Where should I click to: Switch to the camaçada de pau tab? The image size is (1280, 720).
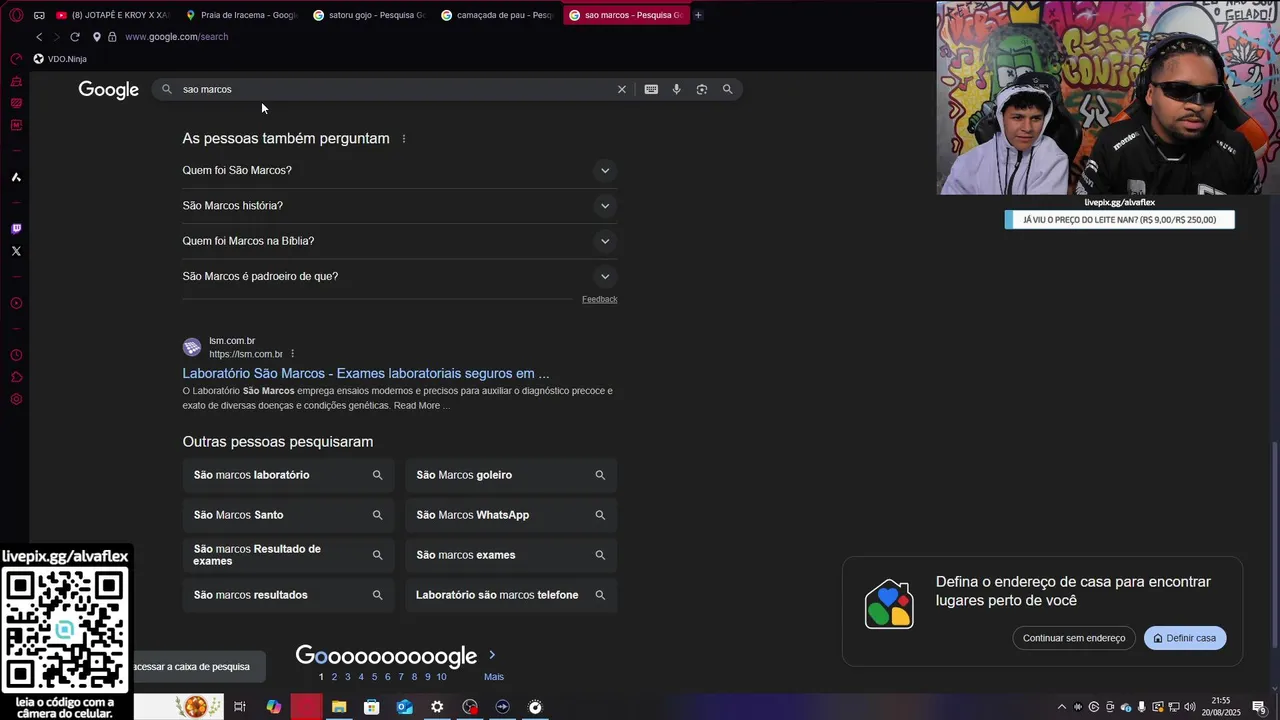497,15
